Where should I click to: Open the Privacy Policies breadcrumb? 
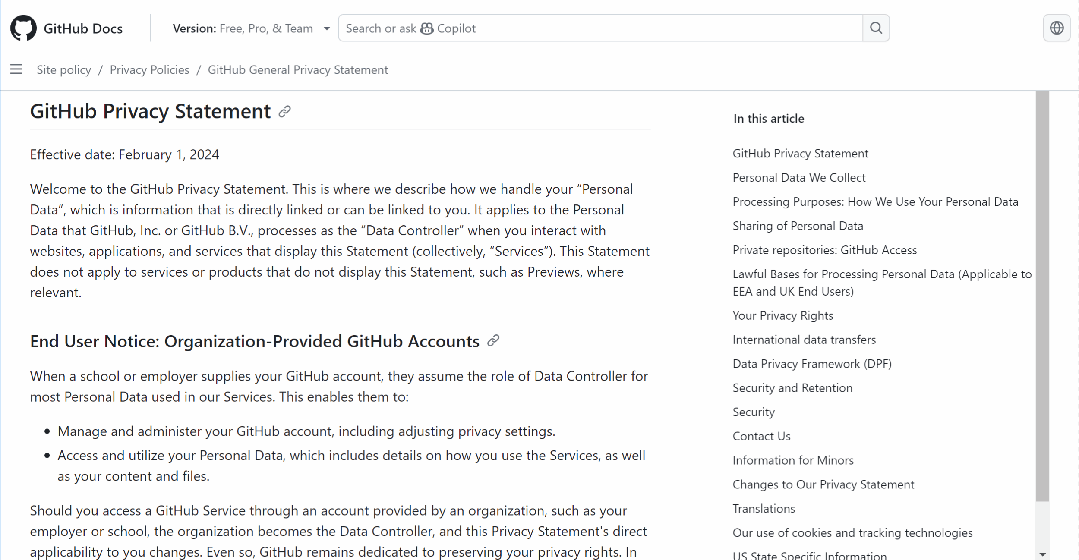tap(149, 69)
